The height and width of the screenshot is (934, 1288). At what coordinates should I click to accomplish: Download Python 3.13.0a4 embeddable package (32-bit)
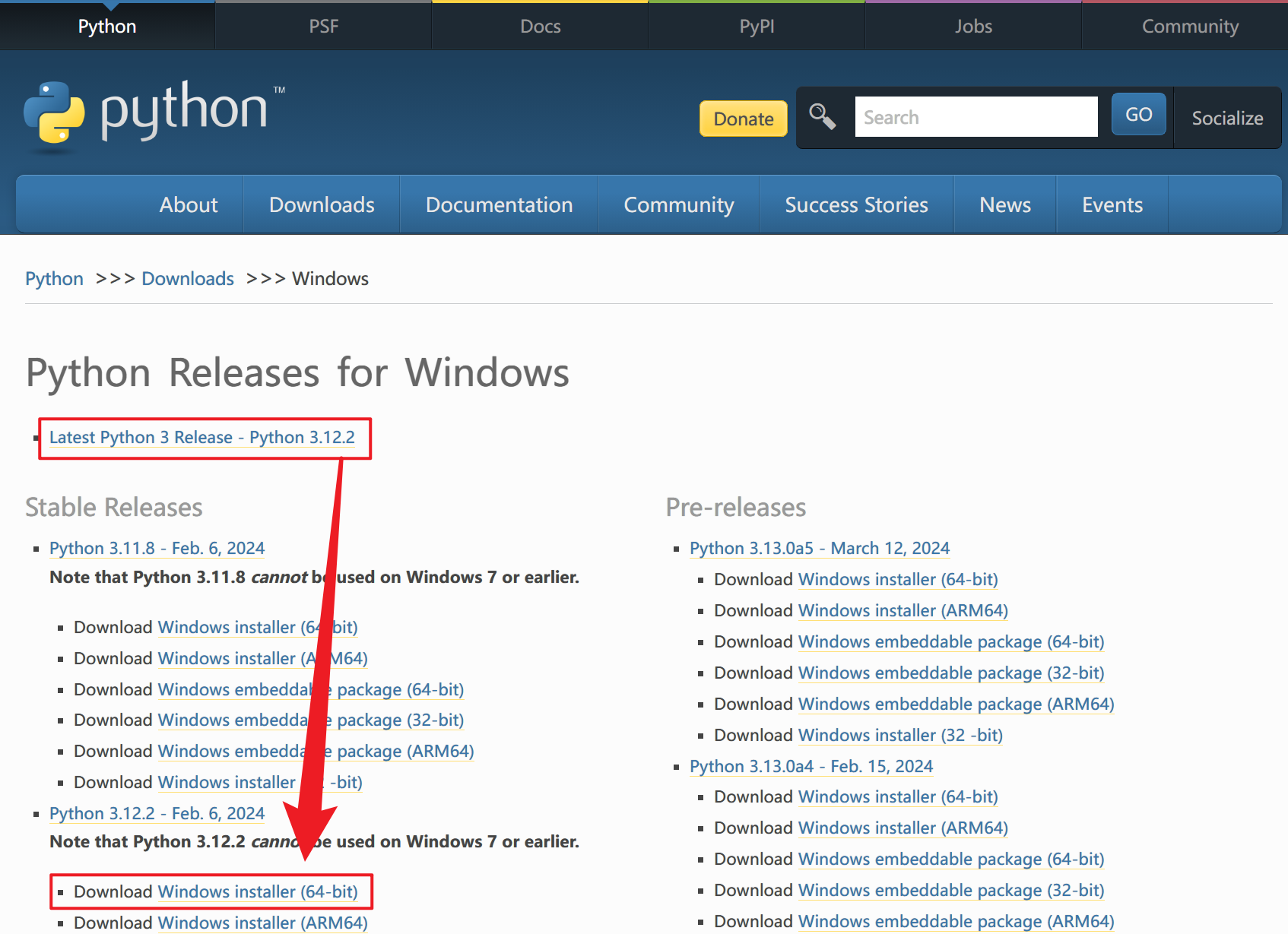point(951,890)
